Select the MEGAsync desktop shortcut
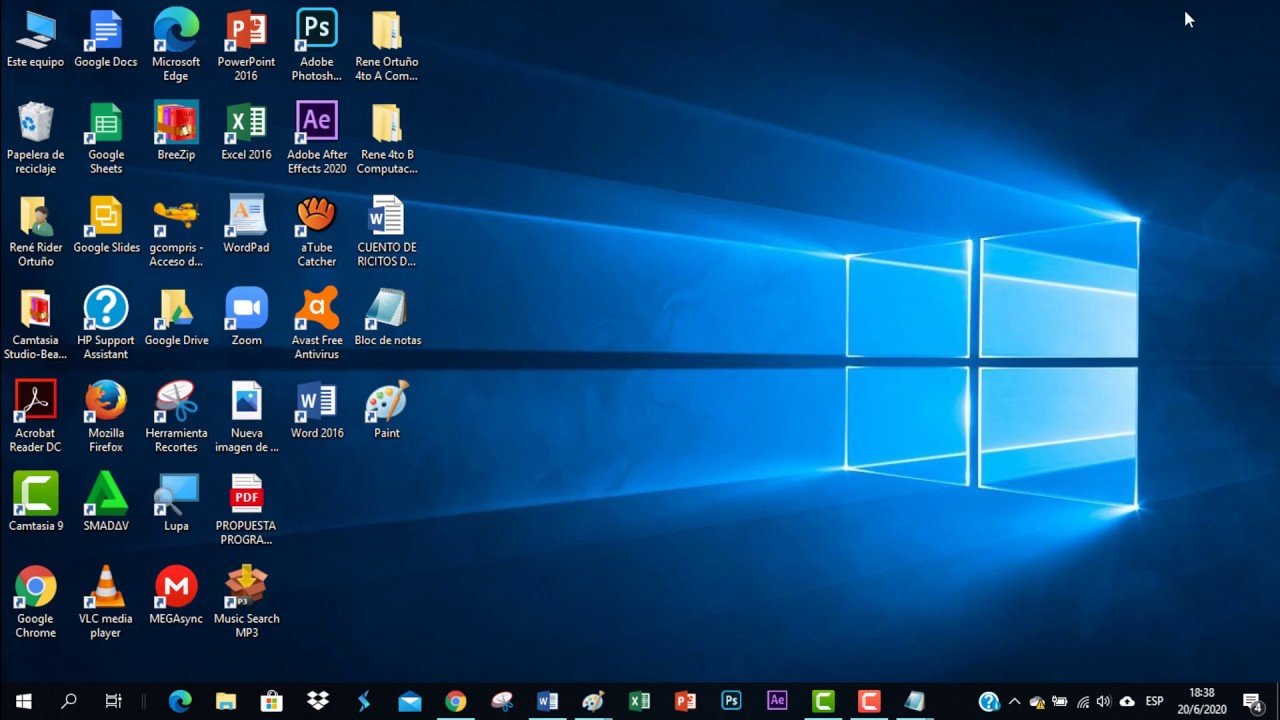 tap(176, 596)
